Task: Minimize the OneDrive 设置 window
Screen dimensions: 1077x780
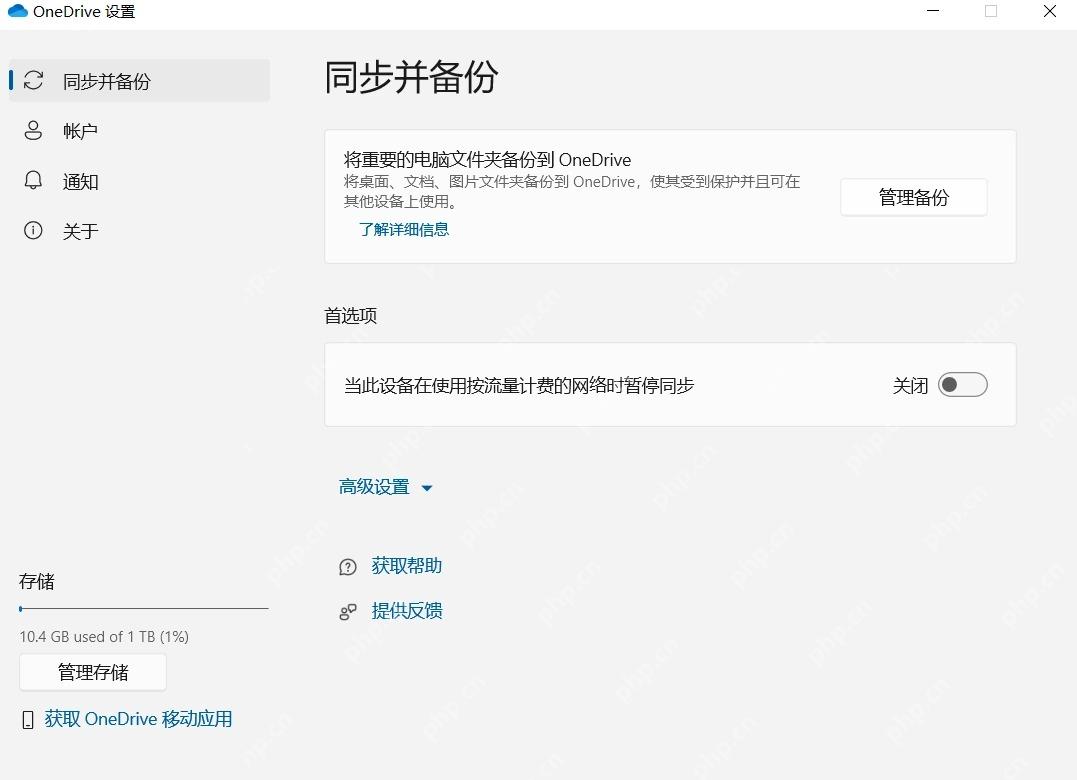Action: click(x=933, y=11)
